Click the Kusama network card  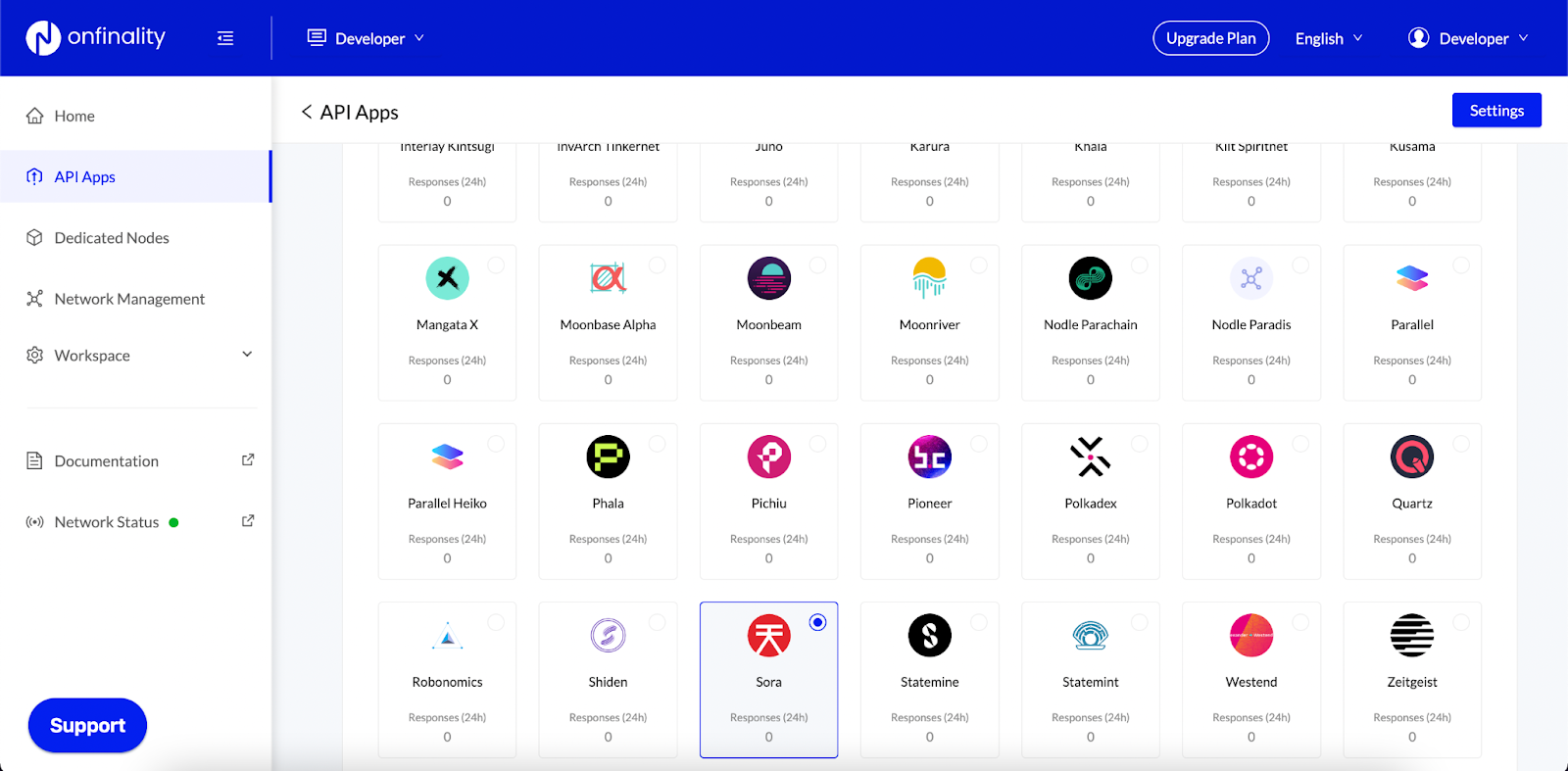(1412, 182)
